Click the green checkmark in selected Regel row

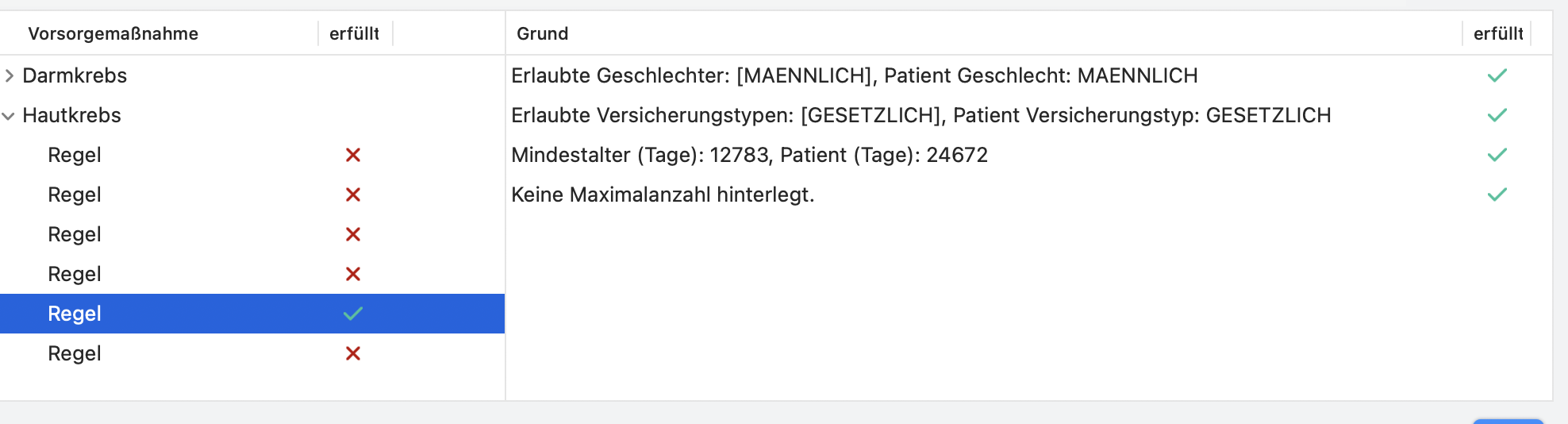tap(353, 314)
